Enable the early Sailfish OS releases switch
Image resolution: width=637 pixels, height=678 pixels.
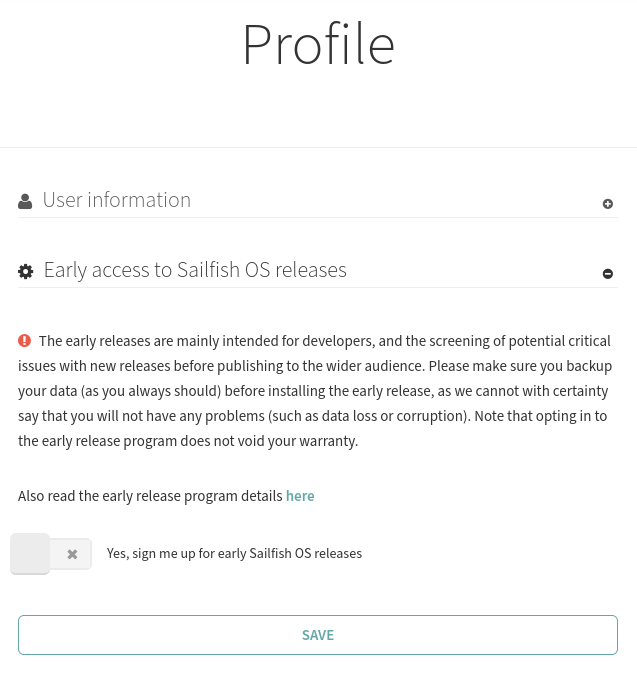tap(51, 554)
